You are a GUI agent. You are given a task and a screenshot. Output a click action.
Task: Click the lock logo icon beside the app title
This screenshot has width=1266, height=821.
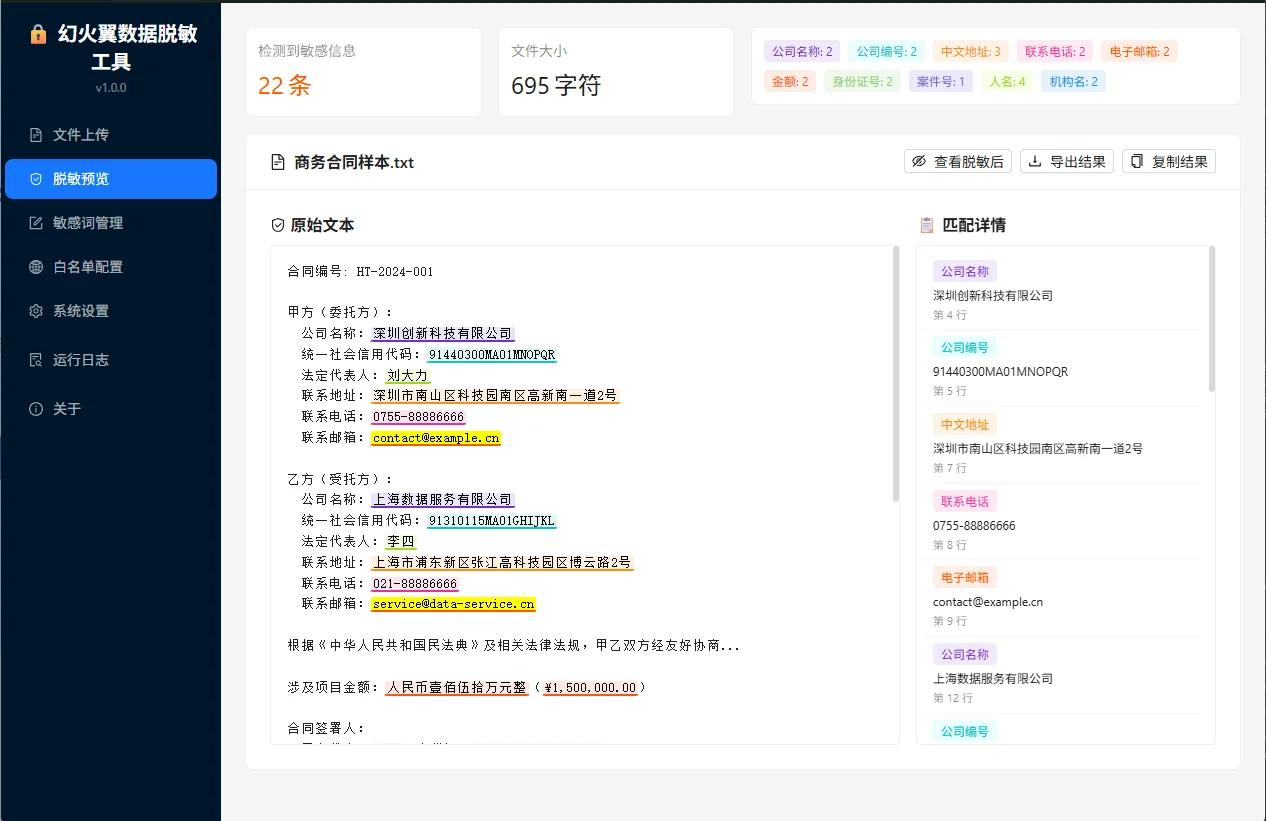pos(38,35)
